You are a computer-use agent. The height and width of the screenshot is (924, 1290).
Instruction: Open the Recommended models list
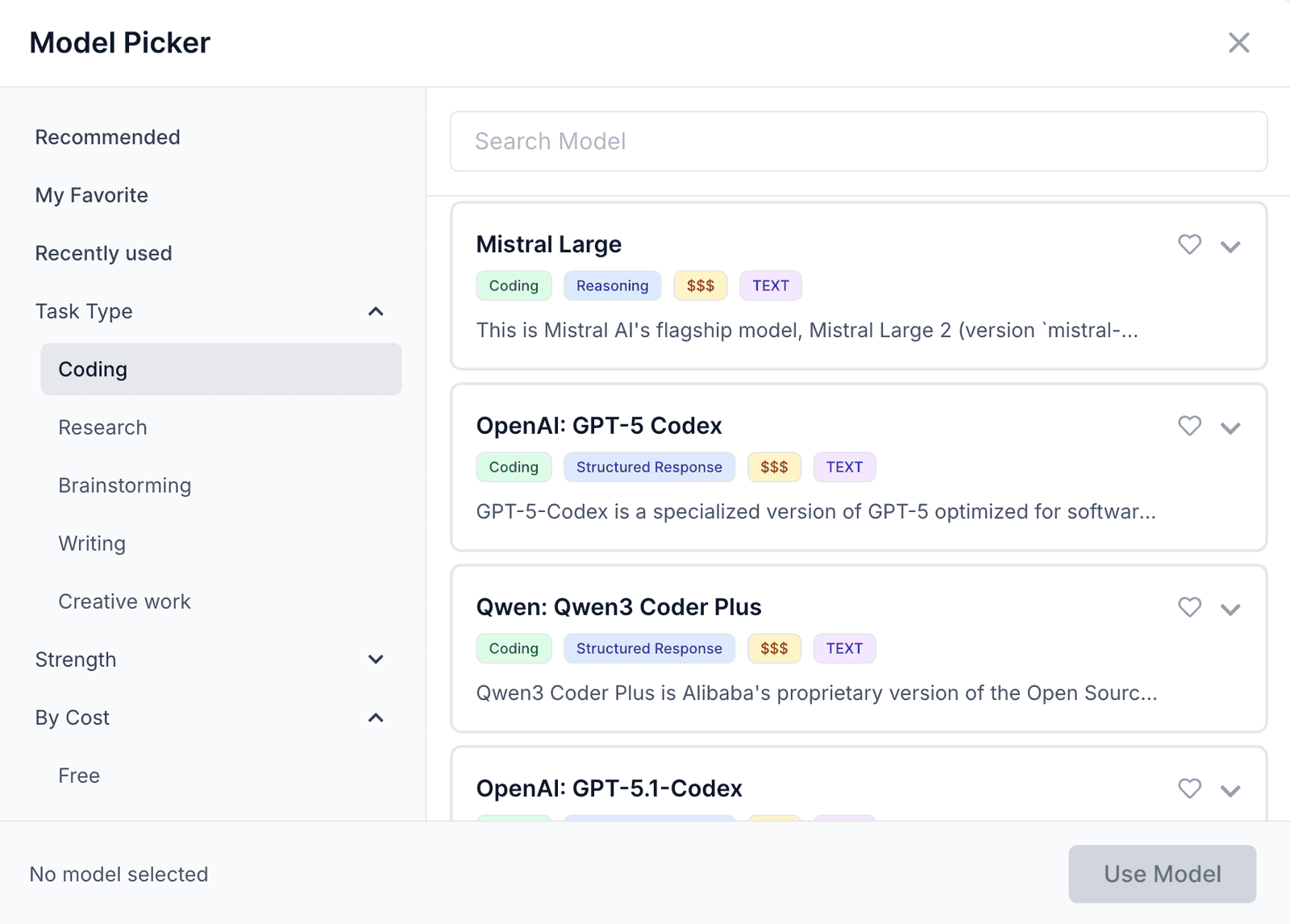pyautogui.click(x=107, y=137)
